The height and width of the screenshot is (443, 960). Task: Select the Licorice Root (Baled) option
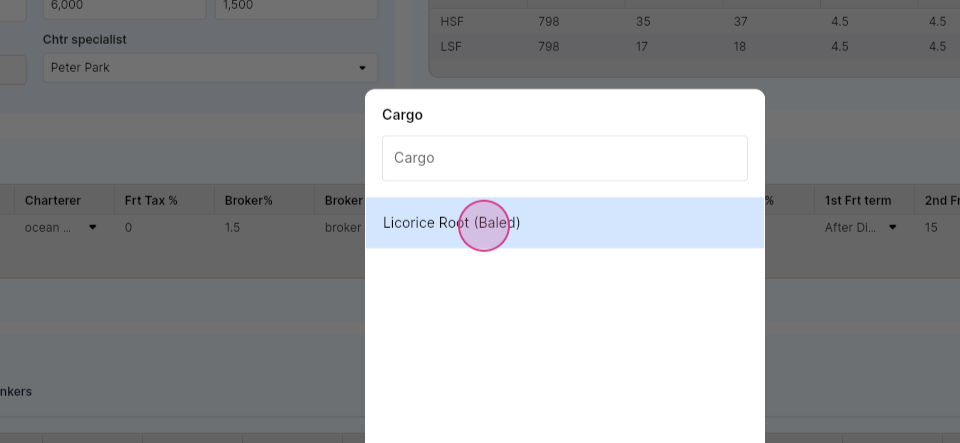pos(564,223)
